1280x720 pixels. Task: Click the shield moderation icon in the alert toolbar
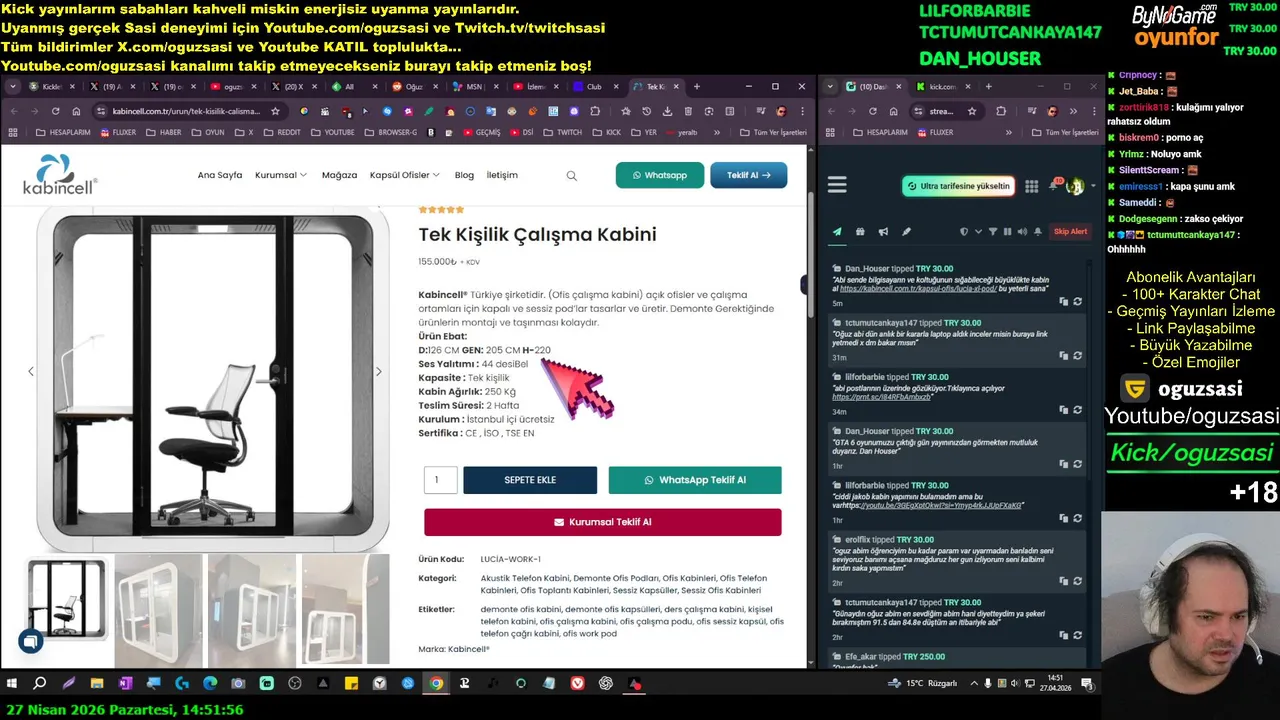click(964, 231)
